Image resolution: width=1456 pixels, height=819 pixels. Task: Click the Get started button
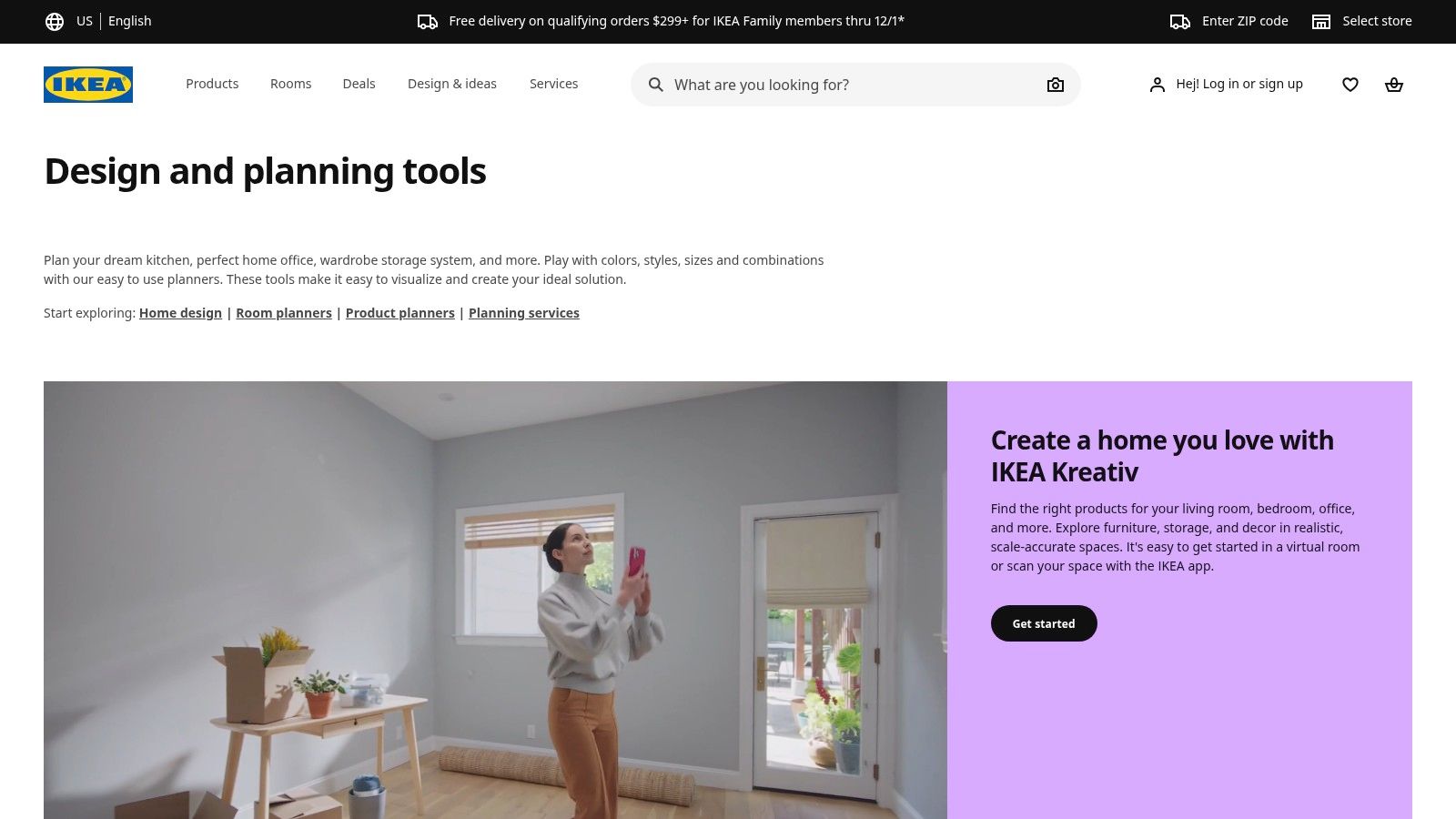coord(1044,623)
